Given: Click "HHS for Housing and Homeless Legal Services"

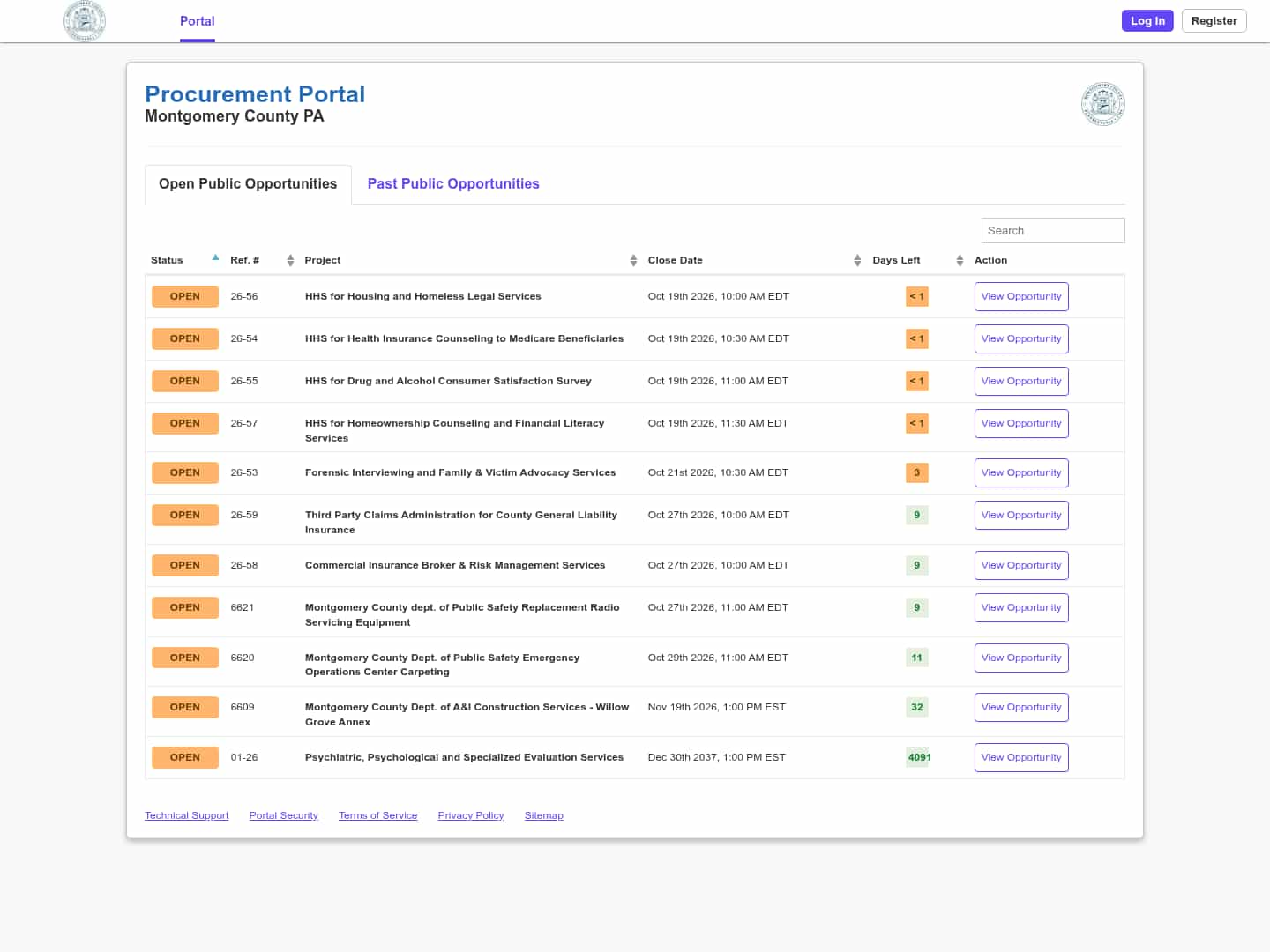Looking at the screenshot, I should pos(423,297).
